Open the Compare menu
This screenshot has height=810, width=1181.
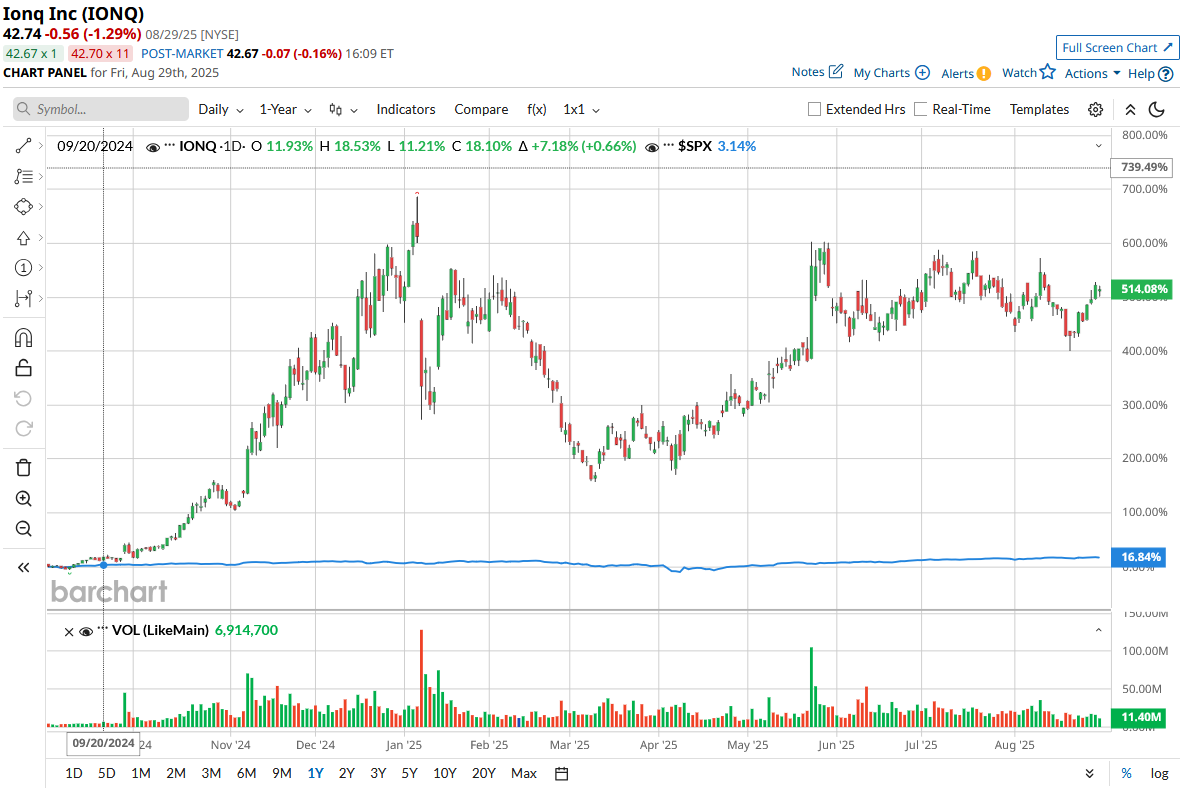pyautogui.click(x=481, y=109)
